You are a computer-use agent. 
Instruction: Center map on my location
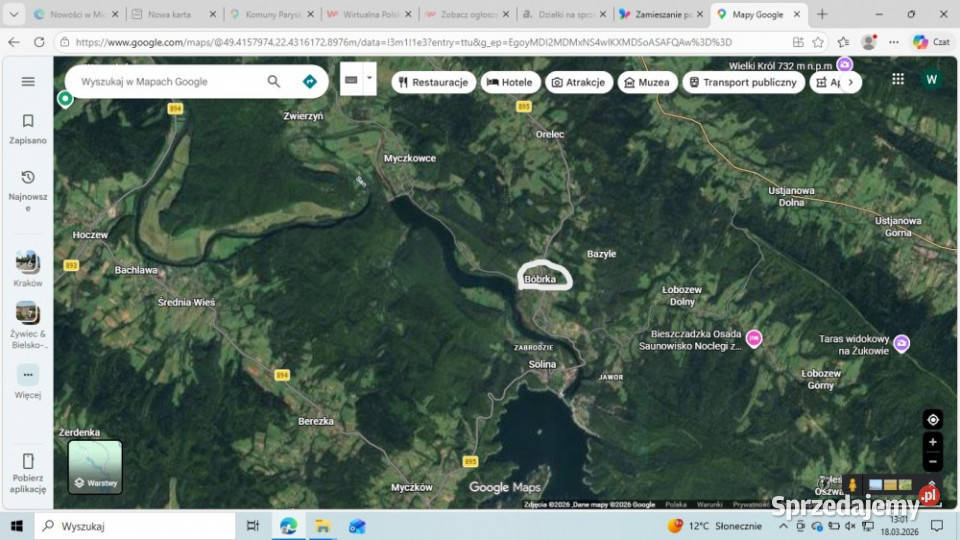932,420
